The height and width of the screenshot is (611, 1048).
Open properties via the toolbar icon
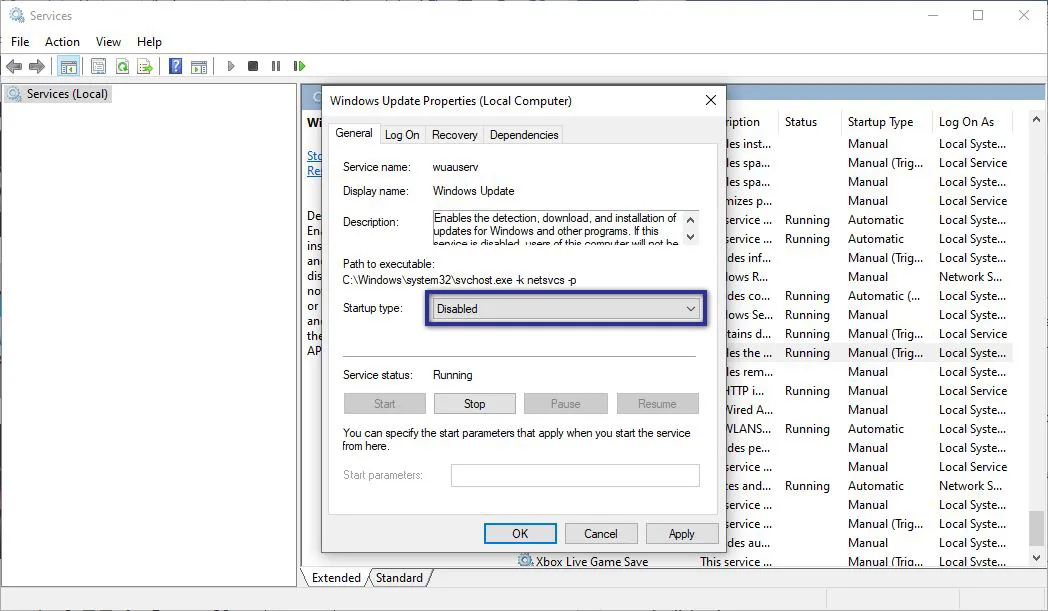(98, 66)
